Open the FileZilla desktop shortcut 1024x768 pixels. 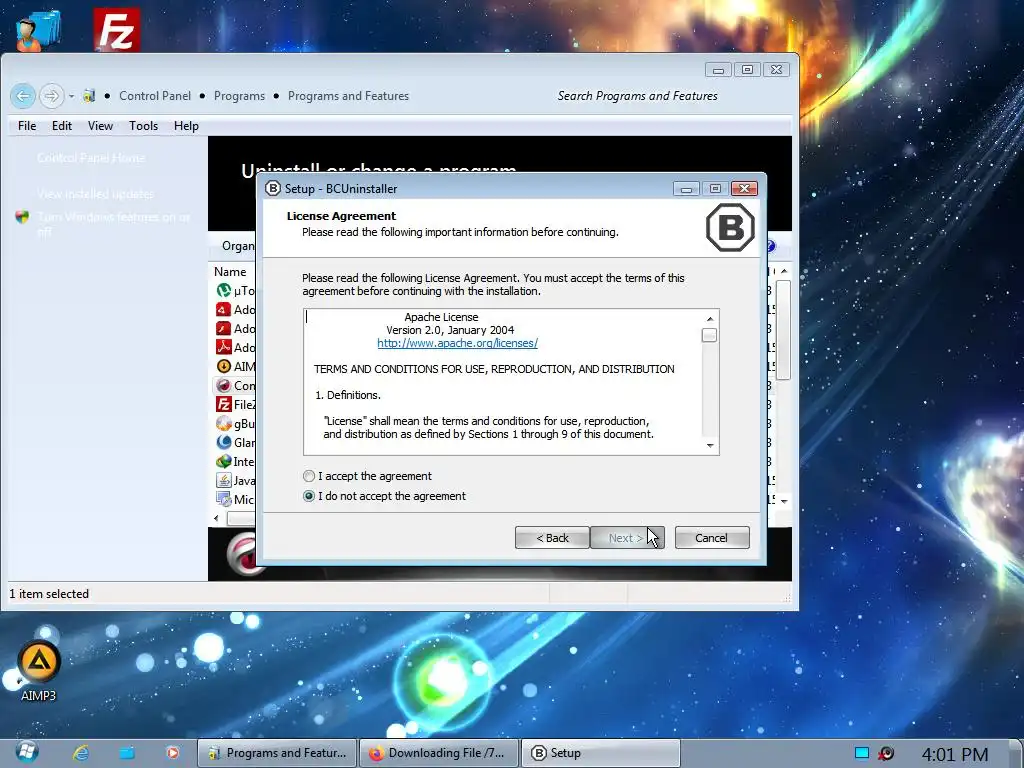[116, 29]
